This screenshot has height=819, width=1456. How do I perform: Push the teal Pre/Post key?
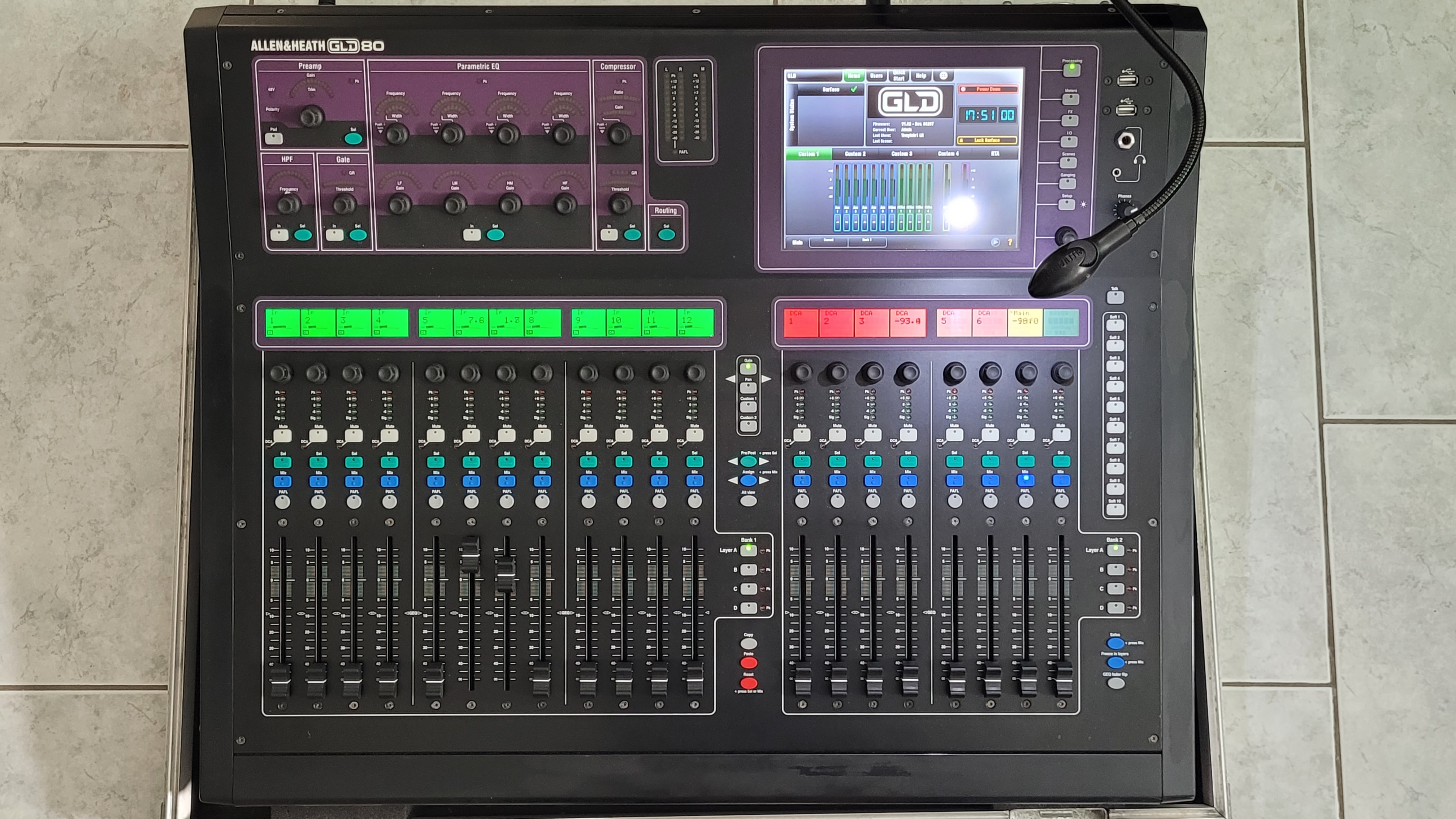point(748,462)
